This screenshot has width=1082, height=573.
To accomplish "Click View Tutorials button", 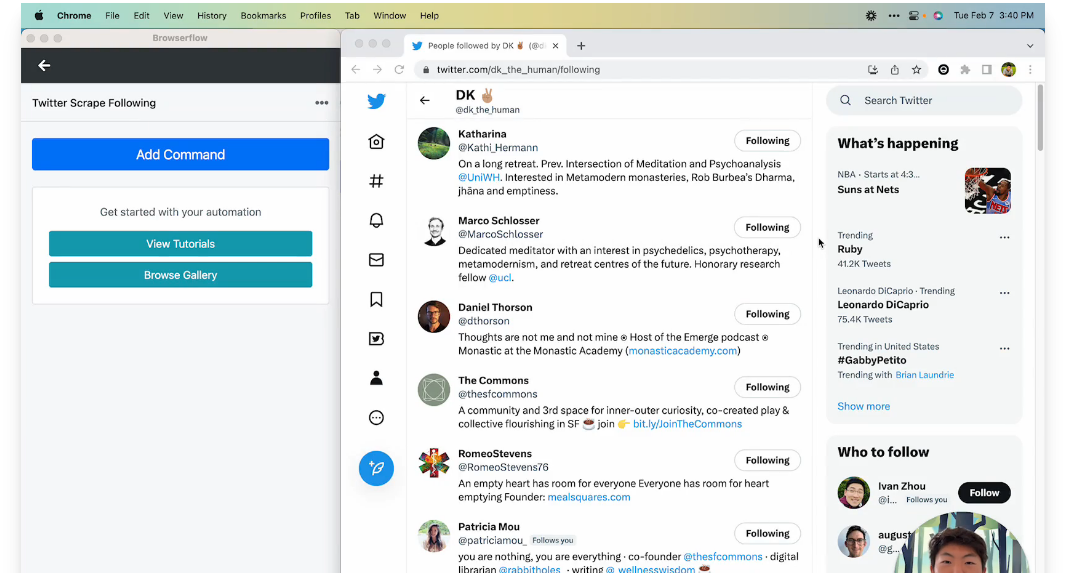I will coord(180,244).
